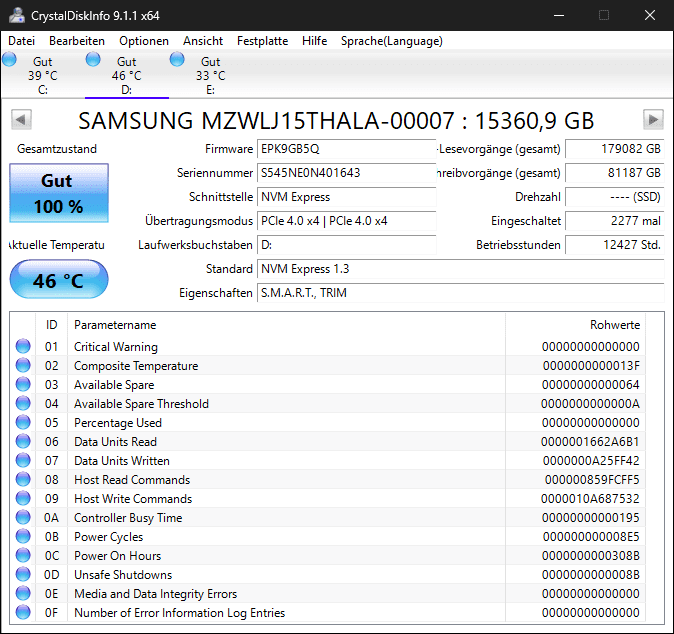Click the Eigenschaften field S.M.A.R.T., TRIM
674x634 pixels.
[461, 293]
